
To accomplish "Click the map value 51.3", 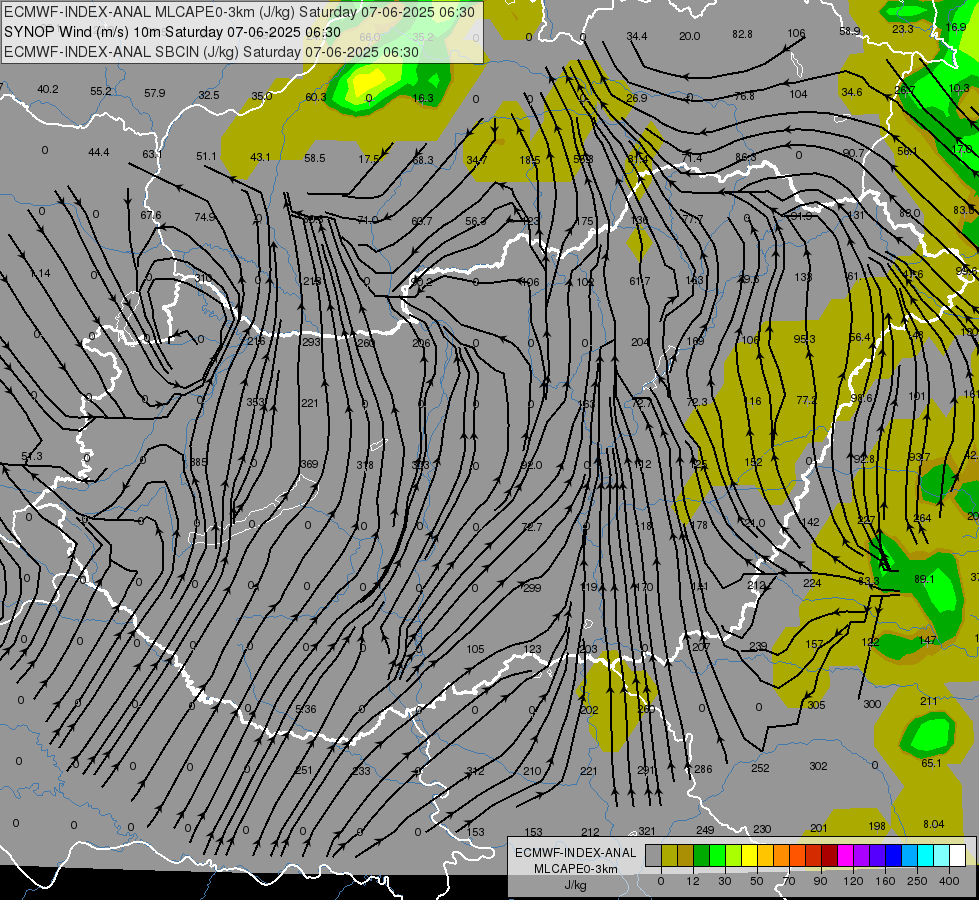I will pos(32,456).
